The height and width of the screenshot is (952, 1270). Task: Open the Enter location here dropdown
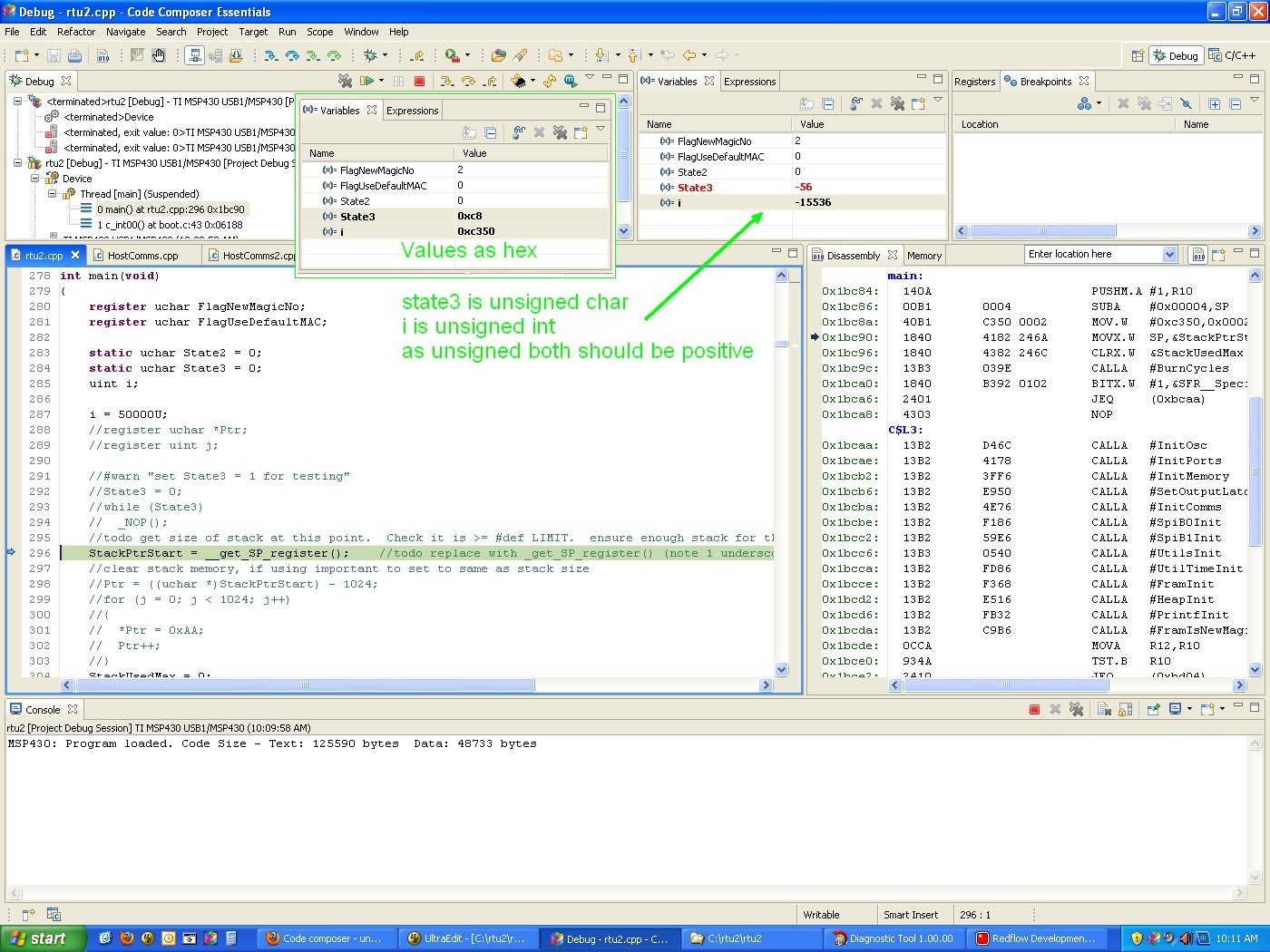(x=1168, y=254)
